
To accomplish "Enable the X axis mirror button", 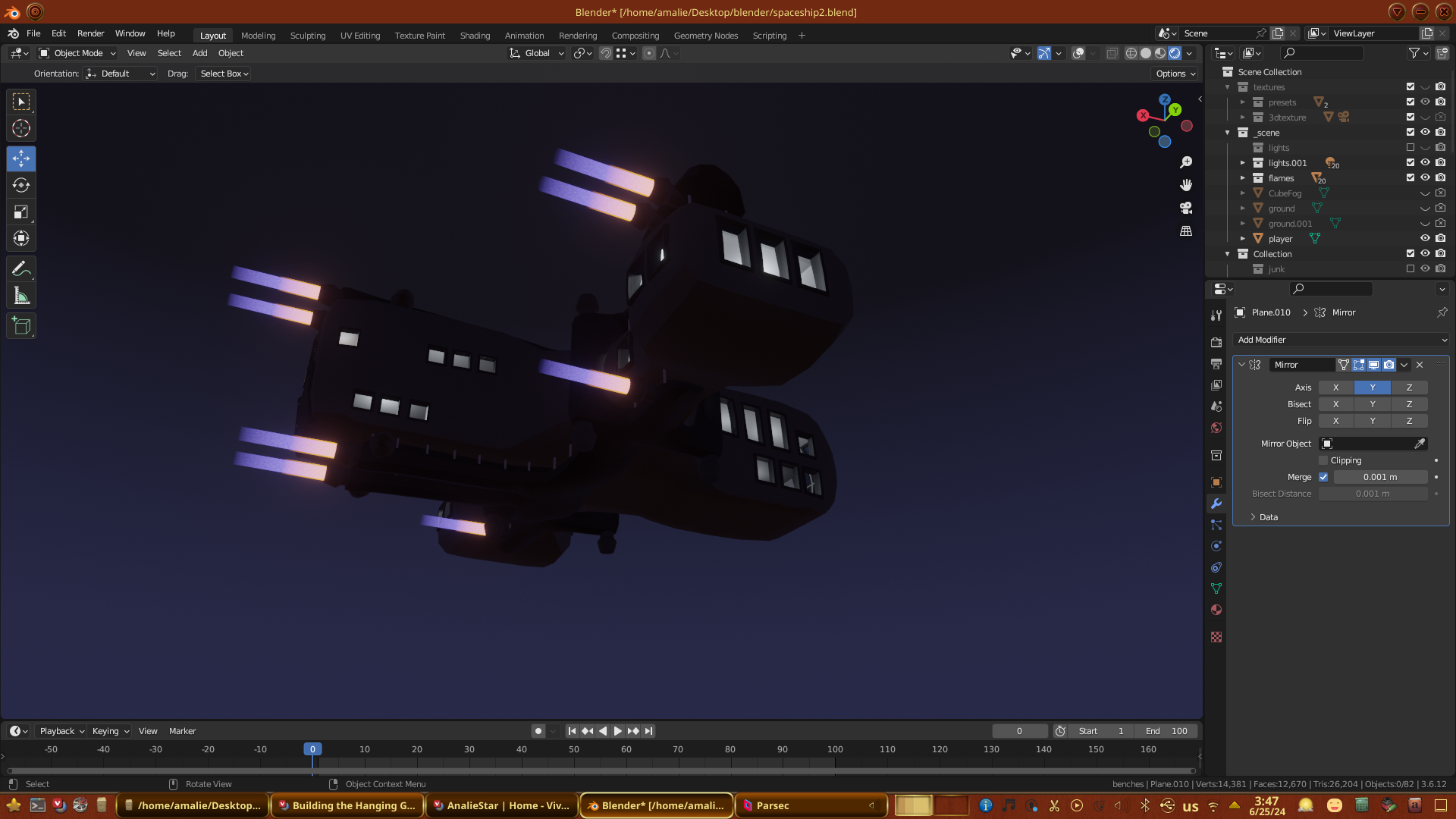I will click(1335, 388).
